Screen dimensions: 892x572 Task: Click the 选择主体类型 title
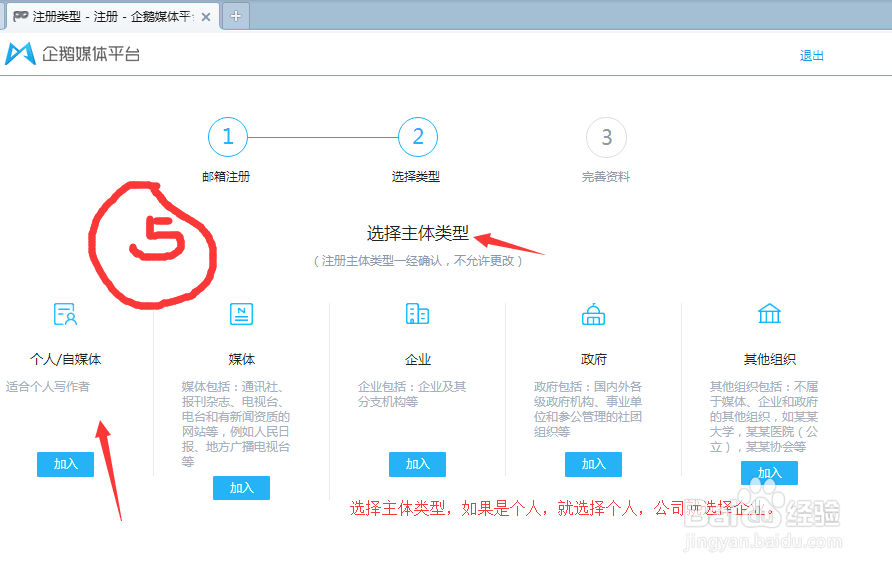coord(418,233)
